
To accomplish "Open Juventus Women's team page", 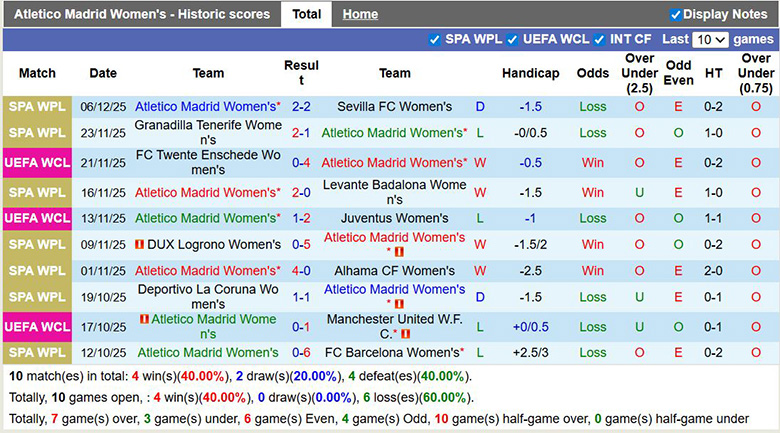I will click(x=394, y=219).
